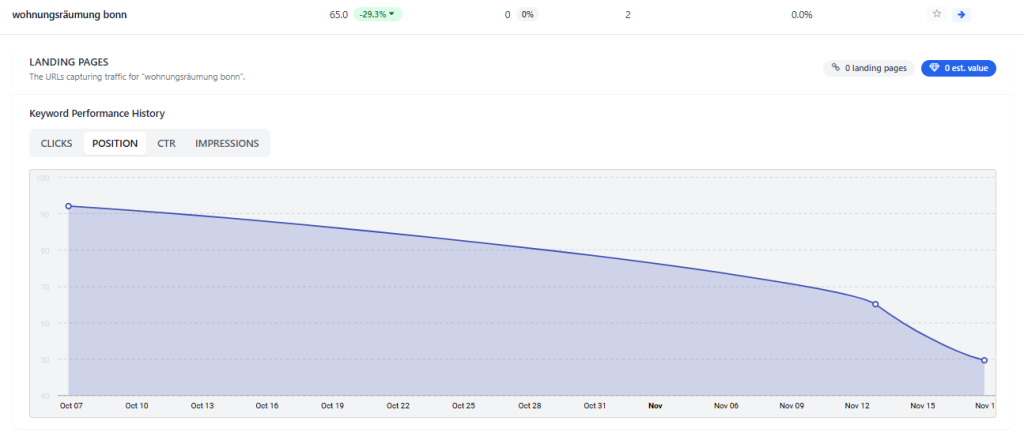1024x436 pixels.
Task: Click the chain link icon beside landing pages
Action: [836, 68]
